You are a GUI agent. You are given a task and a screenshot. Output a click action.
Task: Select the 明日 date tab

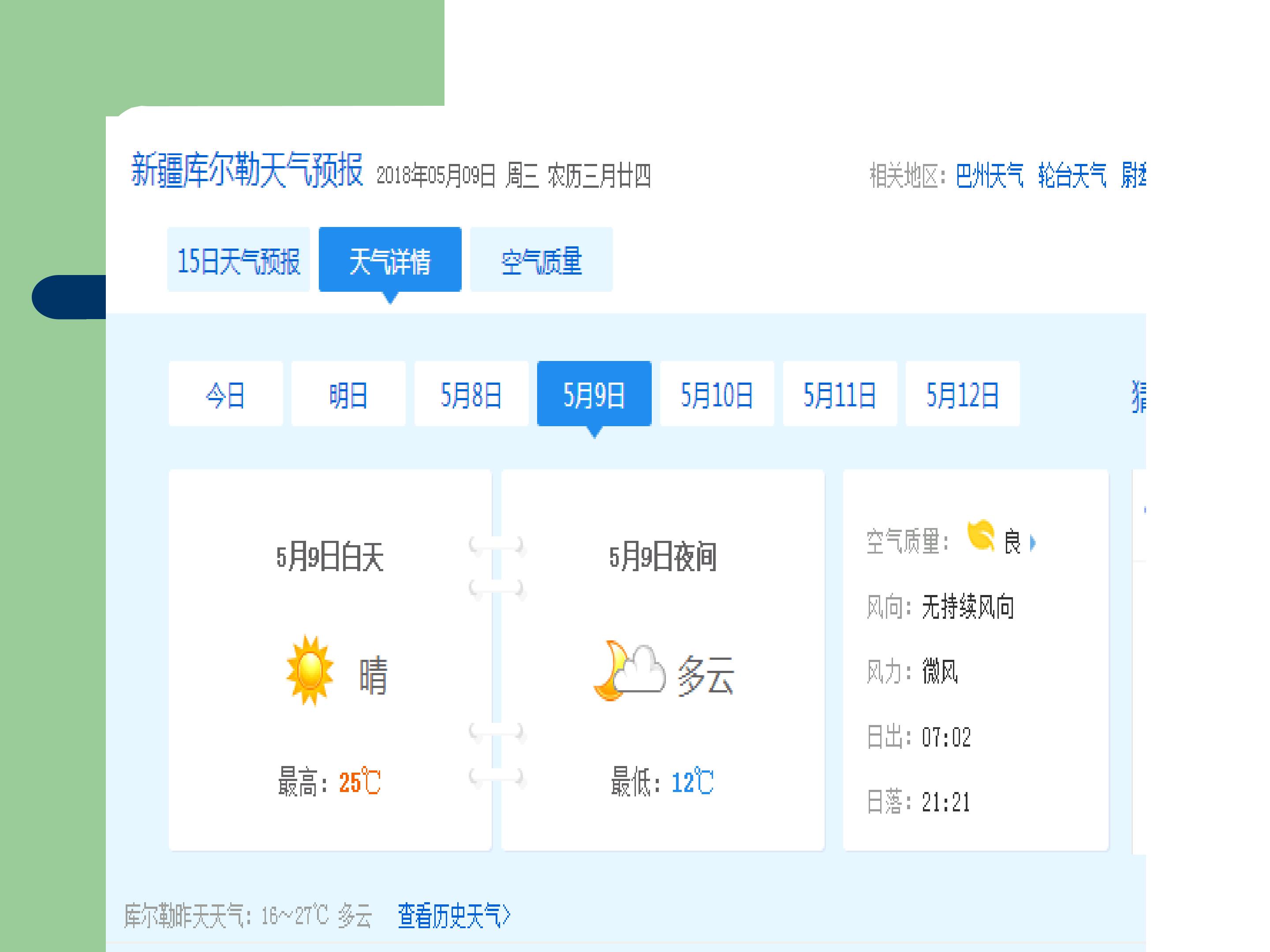coord(348,394)
